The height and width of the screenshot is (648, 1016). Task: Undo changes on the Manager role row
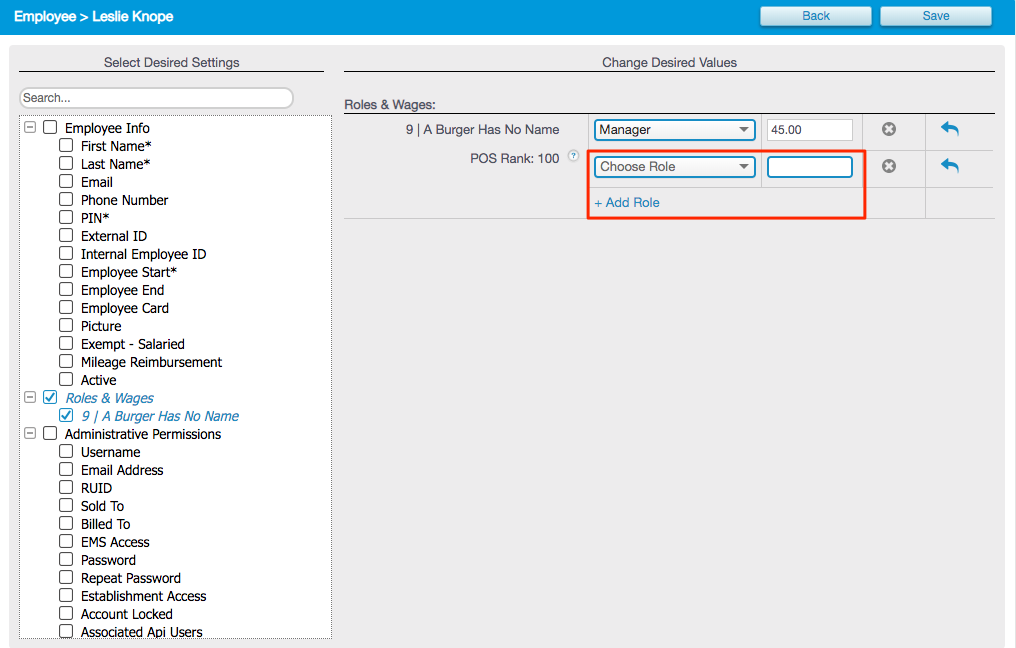coord(948,129)
